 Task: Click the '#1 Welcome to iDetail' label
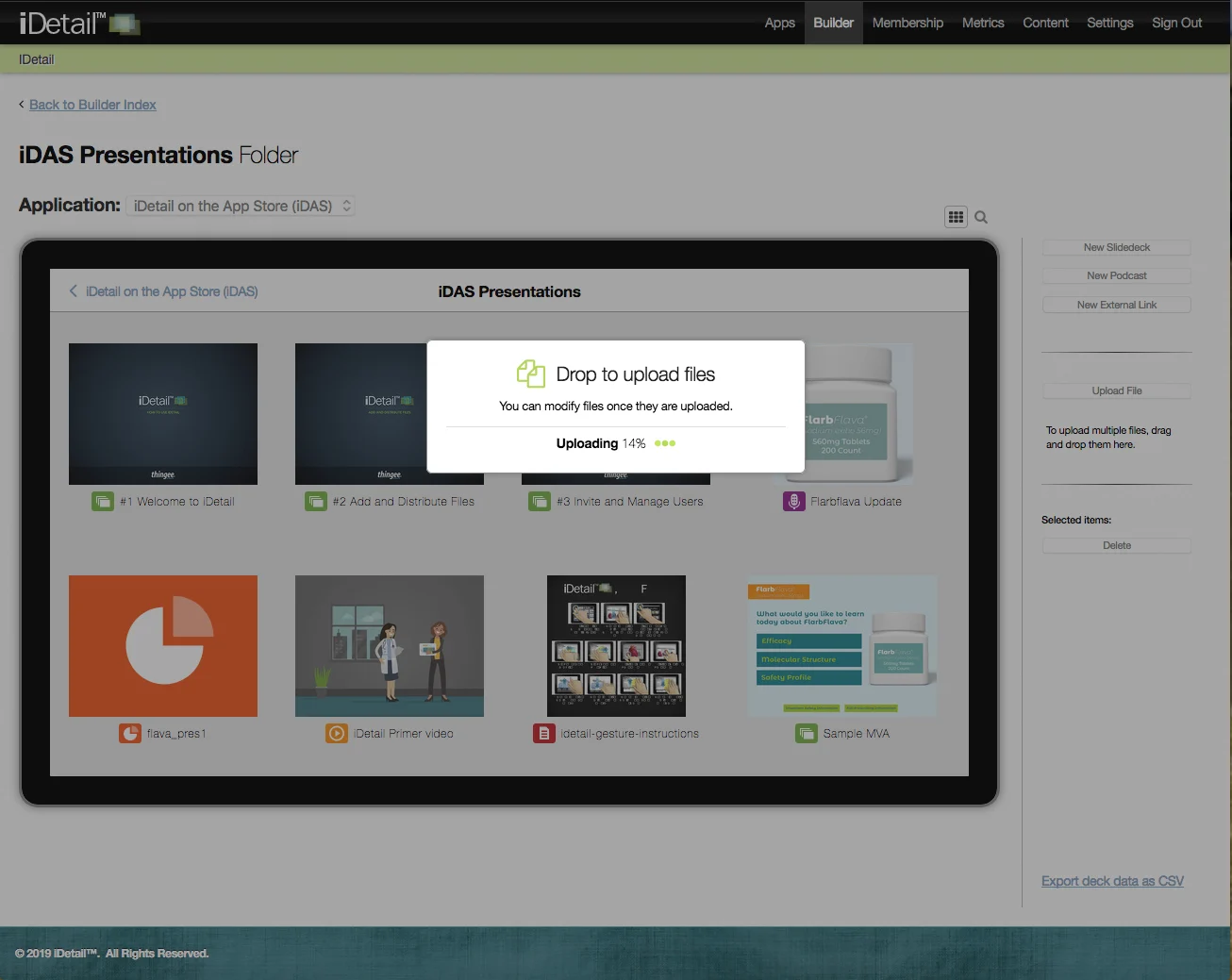177,502
